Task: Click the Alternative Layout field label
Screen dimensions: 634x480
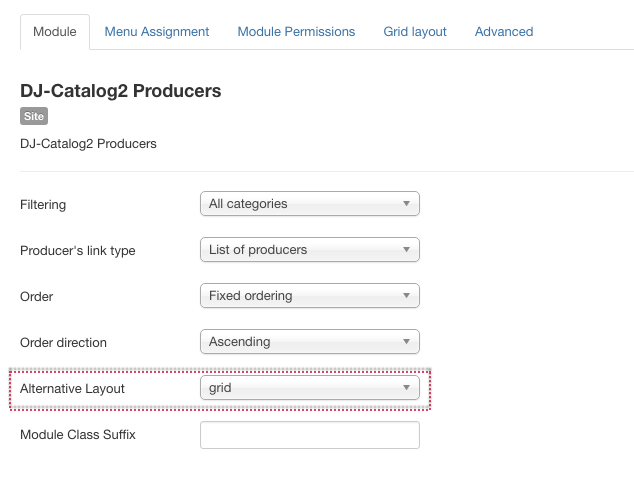Action: 72,389
